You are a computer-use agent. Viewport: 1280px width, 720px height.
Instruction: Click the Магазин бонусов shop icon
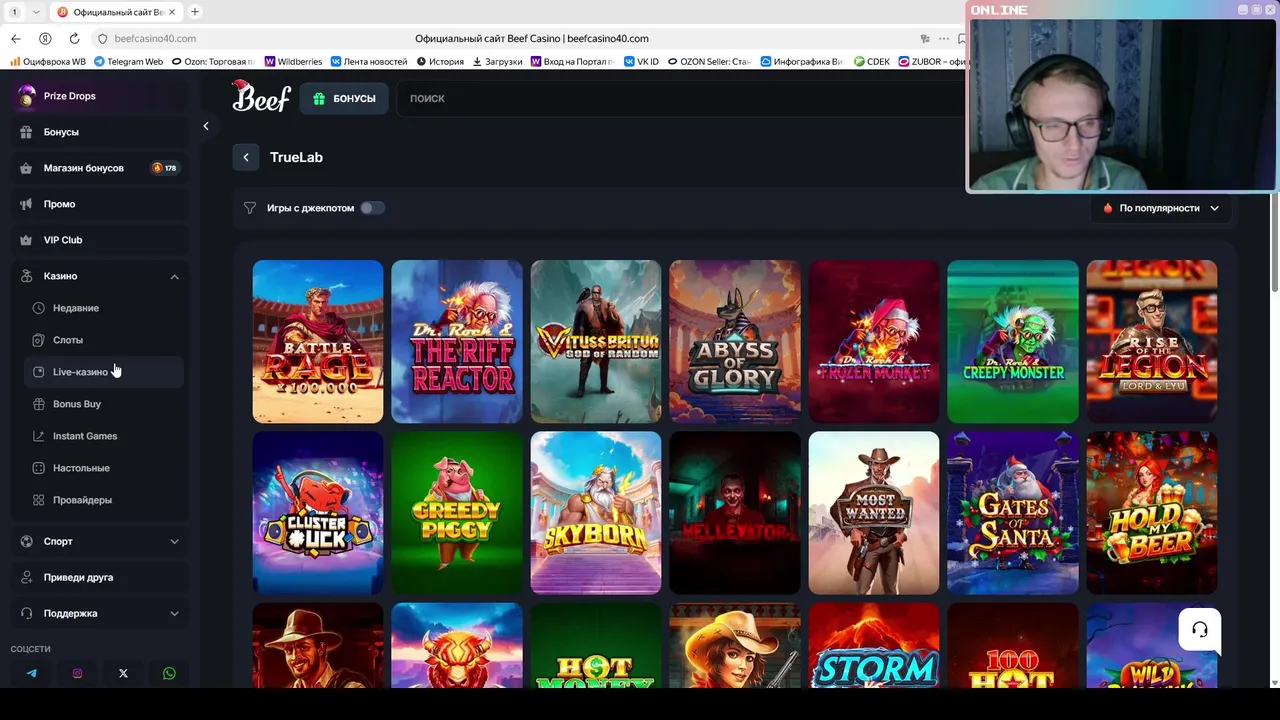coord(26,168)
